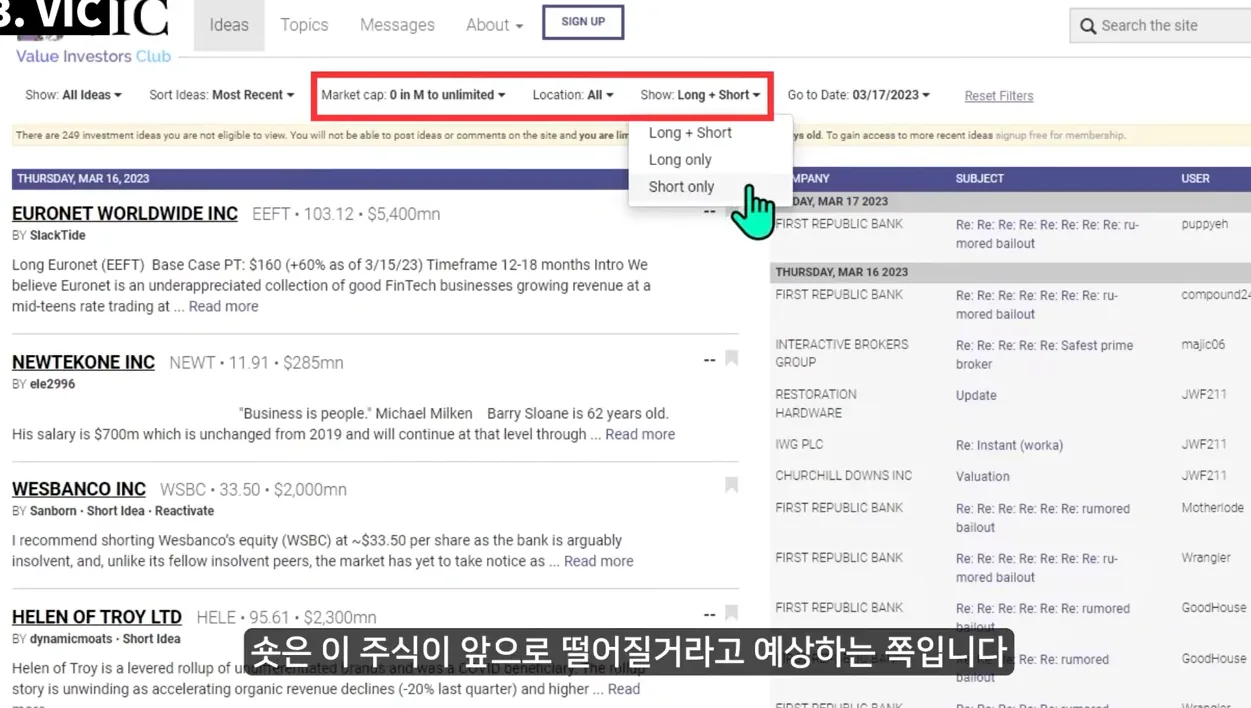The height and width of the screenshot is (708, 1251).
Task: Expand the Location: All dropdown
Action: (573, 95)
